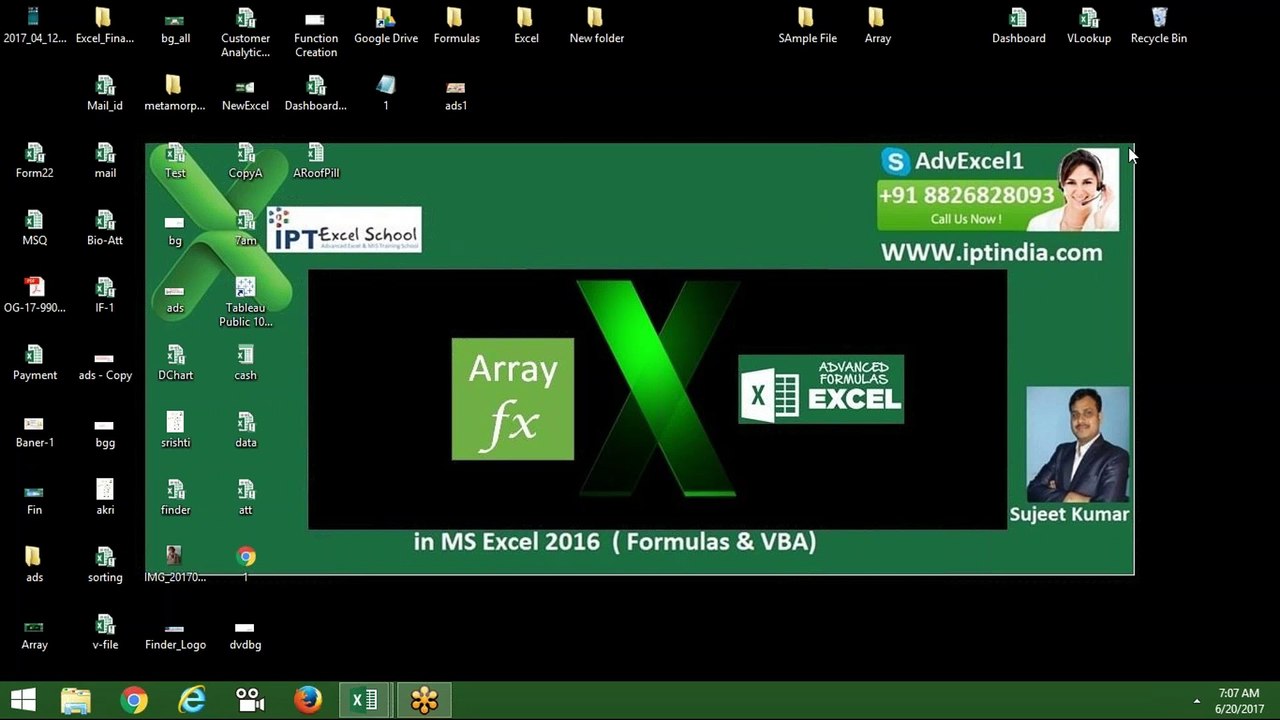Select the ARoofPill Excel file
The width and height of the screenshot is (1280, 720).
pyautogui.click(x=316, y=161)
